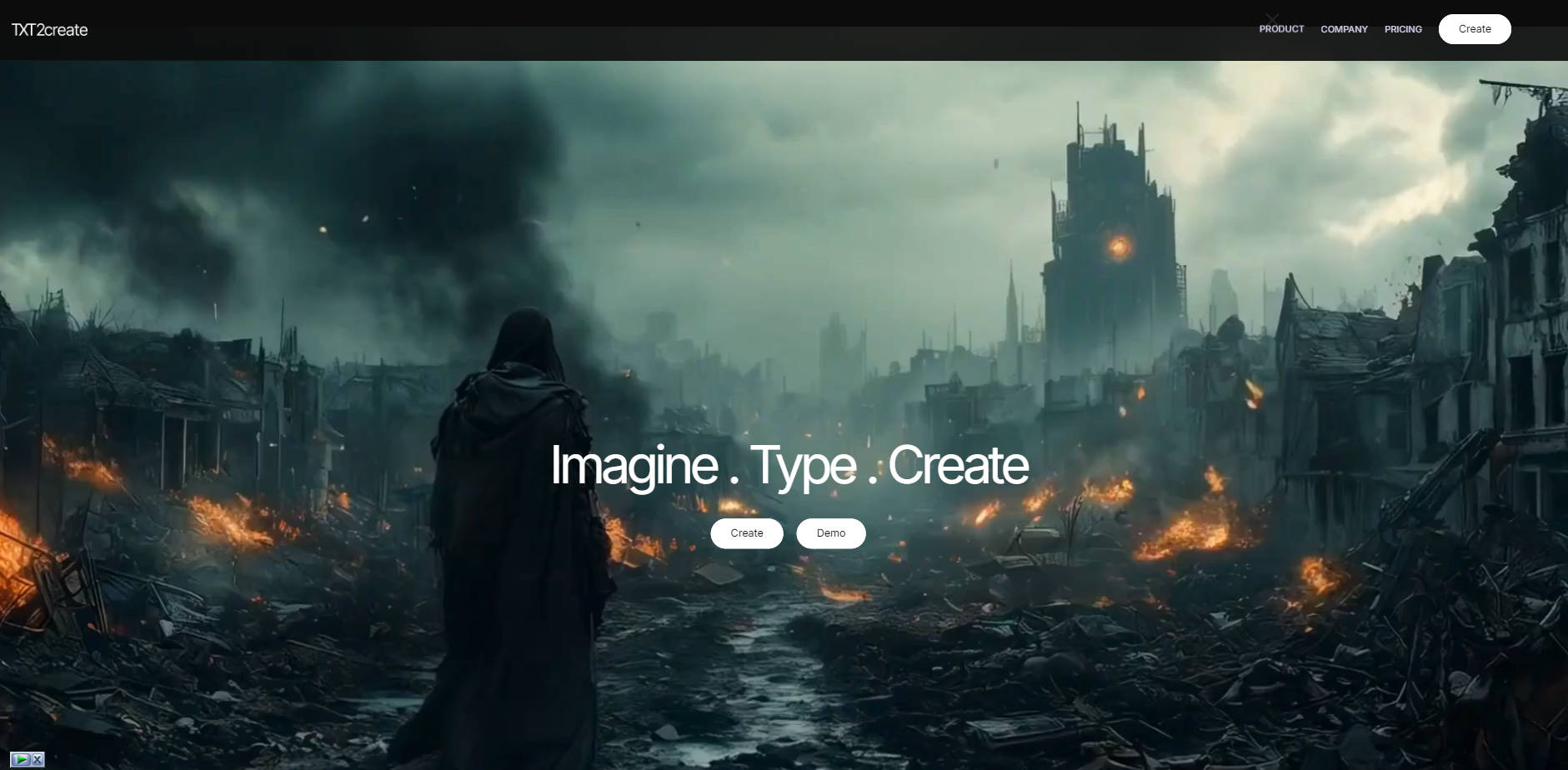Viewport: 1568px width, 770px height.
Task: Open the COMPANY menu
Action: [1344, 29]
